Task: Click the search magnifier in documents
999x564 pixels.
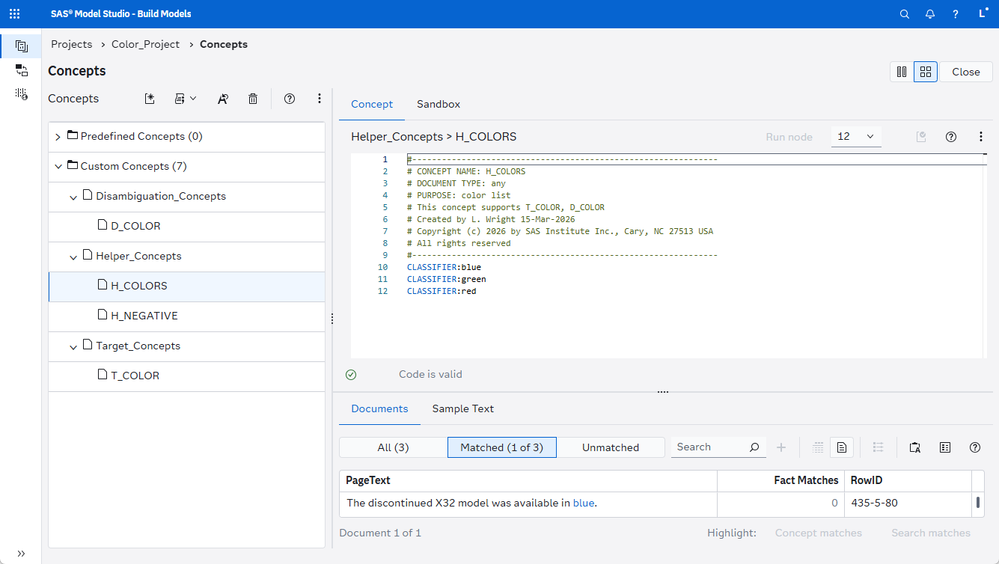Action: tap(754, 447)
